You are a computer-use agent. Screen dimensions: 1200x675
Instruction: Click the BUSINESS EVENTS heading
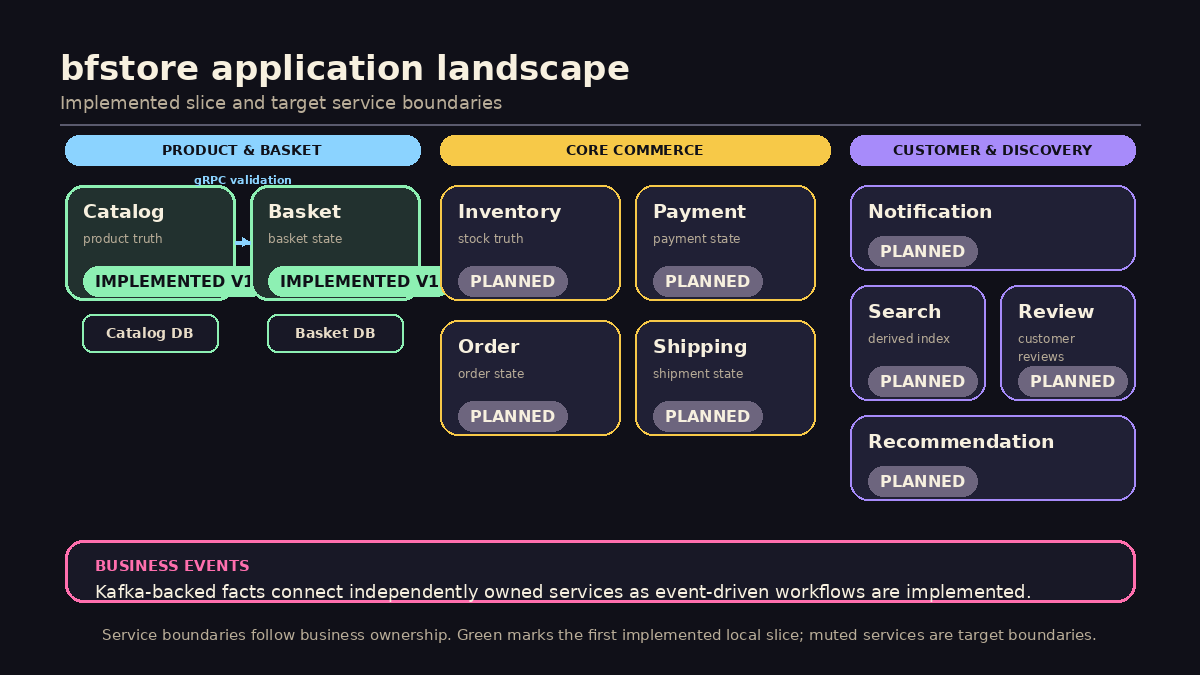(x=172, y=566)
